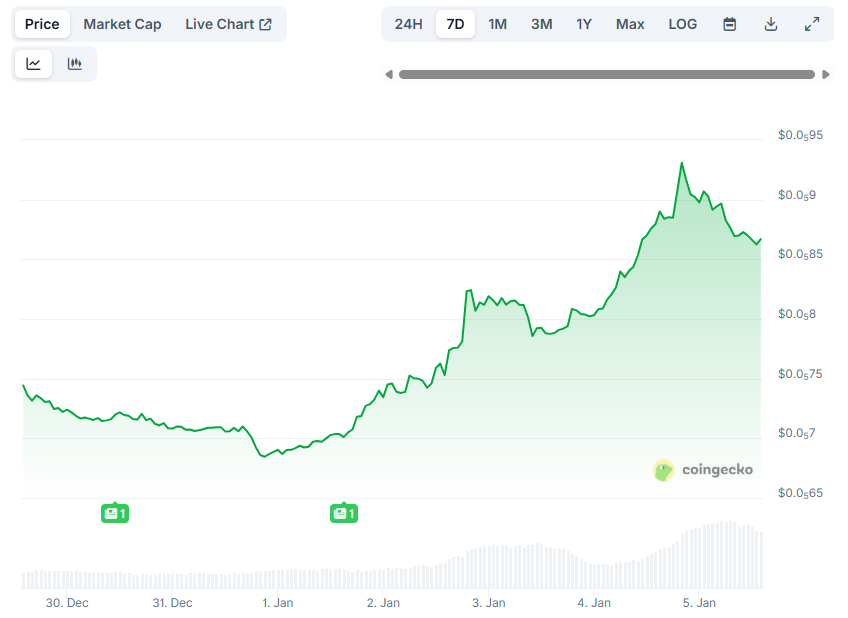Switch to the Market Cap tab
The image size is (848, 618).
pos(122,23)
